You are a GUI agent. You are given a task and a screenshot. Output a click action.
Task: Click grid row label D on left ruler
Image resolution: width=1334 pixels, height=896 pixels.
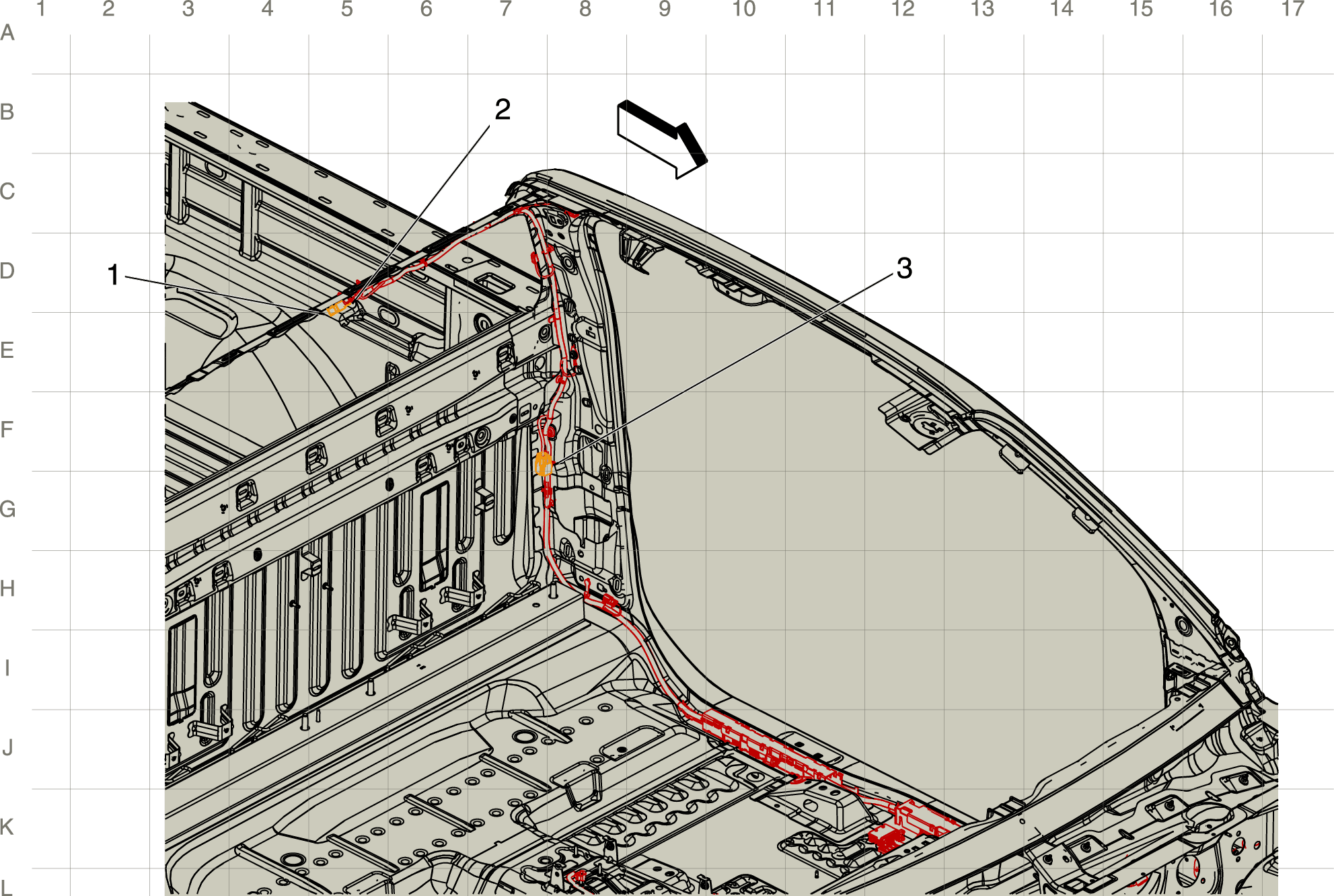(x=7, y=271)
